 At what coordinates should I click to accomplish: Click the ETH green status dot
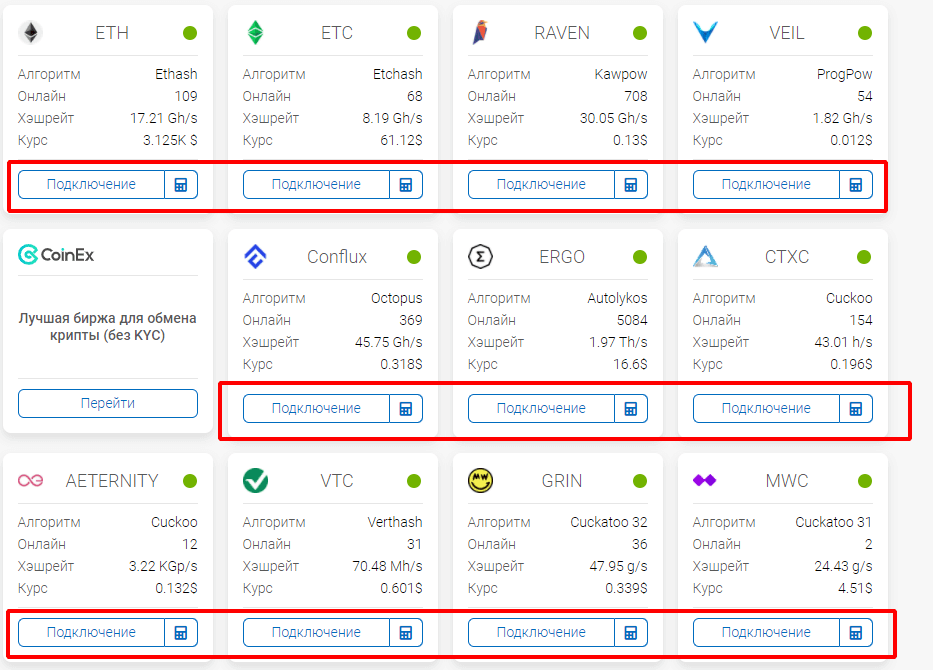[x=190, y=33]
